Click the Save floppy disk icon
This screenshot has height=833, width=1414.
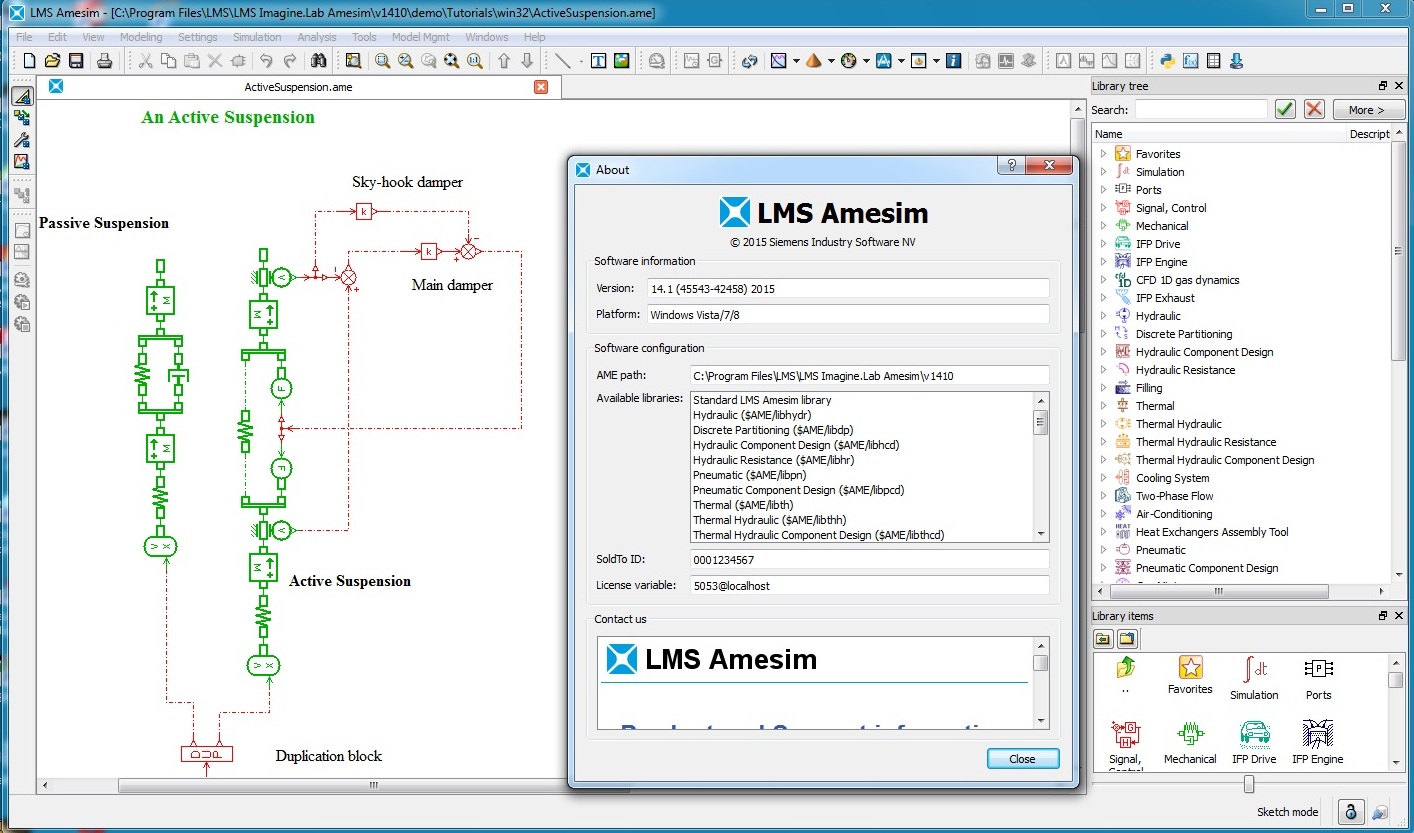click(x=75, y=61)
